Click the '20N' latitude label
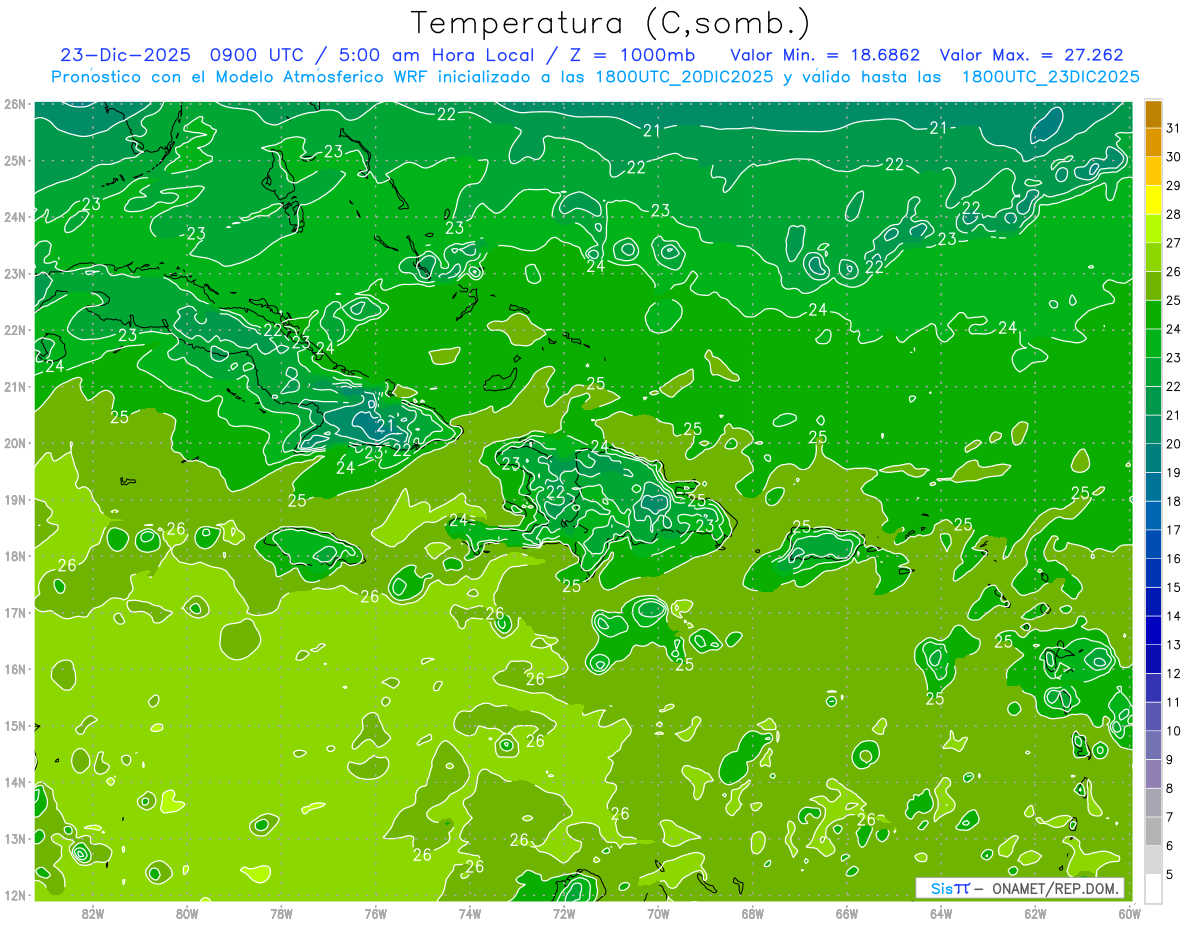Screen dimensions: 1200x927 pos(14,443)
